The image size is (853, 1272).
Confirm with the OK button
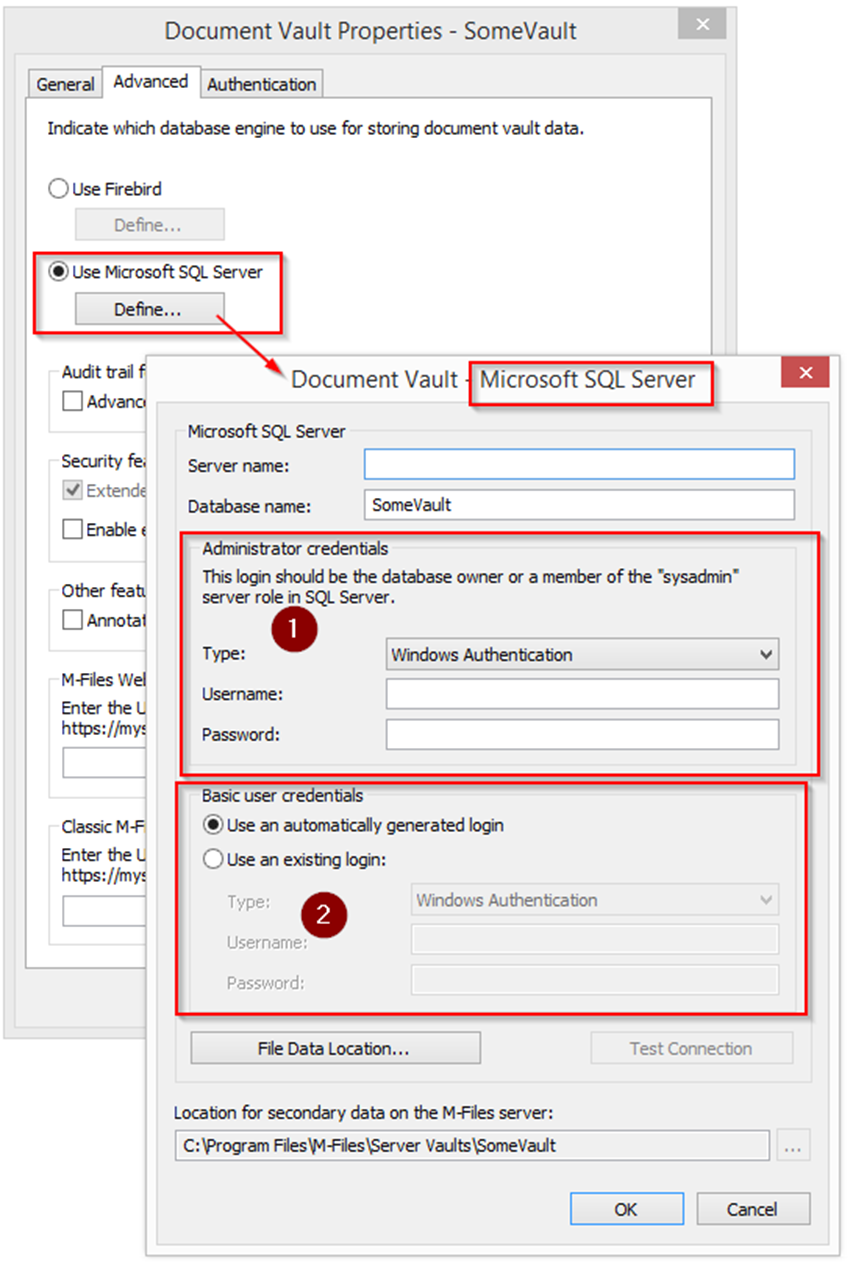(626, 1209)
